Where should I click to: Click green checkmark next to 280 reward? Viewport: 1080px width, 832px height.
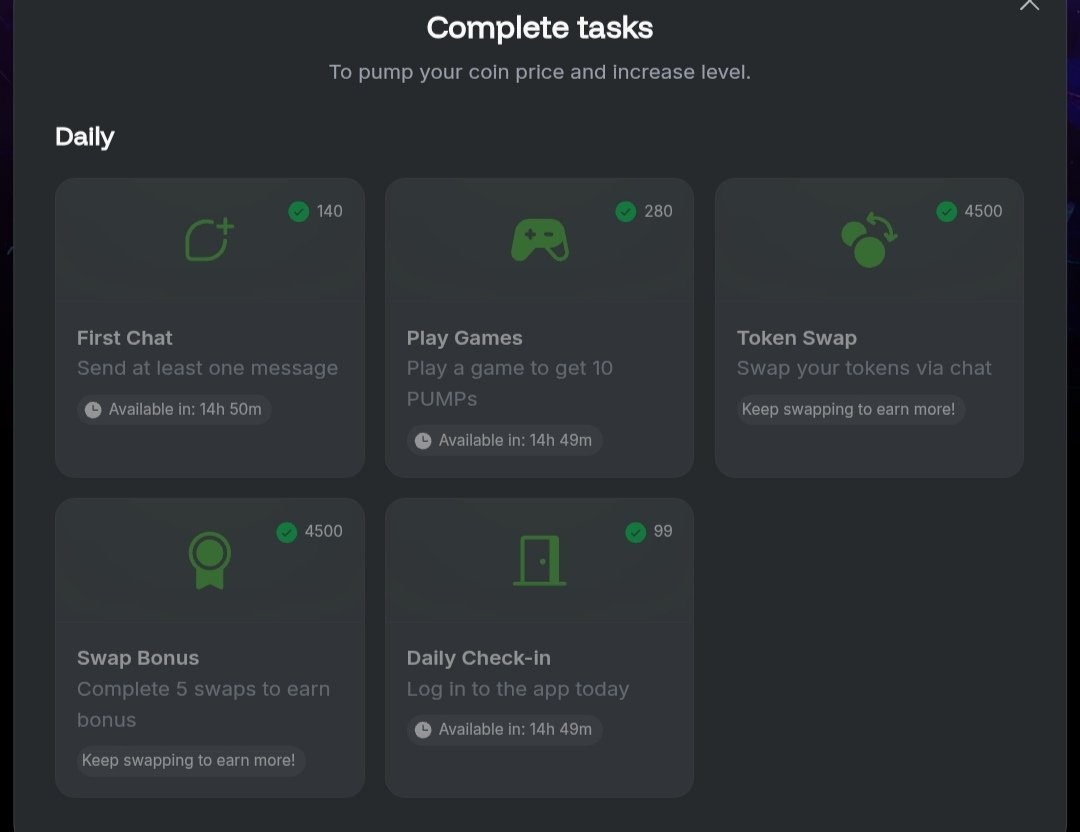(625, 211)
